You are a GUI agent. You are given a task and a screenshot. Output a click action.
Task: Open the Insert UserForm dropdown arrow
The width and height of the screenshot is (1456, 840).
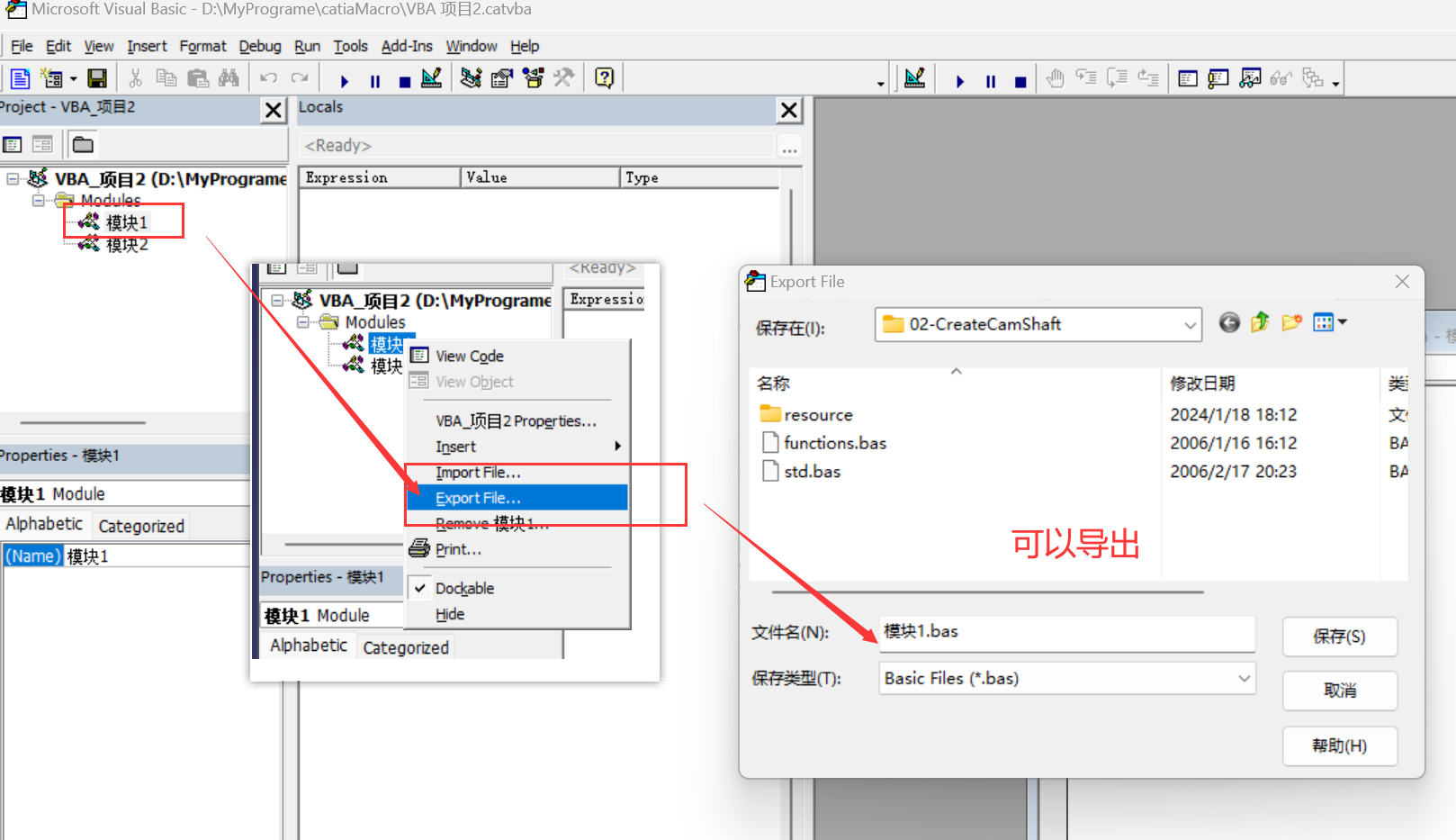coord(73,79)
